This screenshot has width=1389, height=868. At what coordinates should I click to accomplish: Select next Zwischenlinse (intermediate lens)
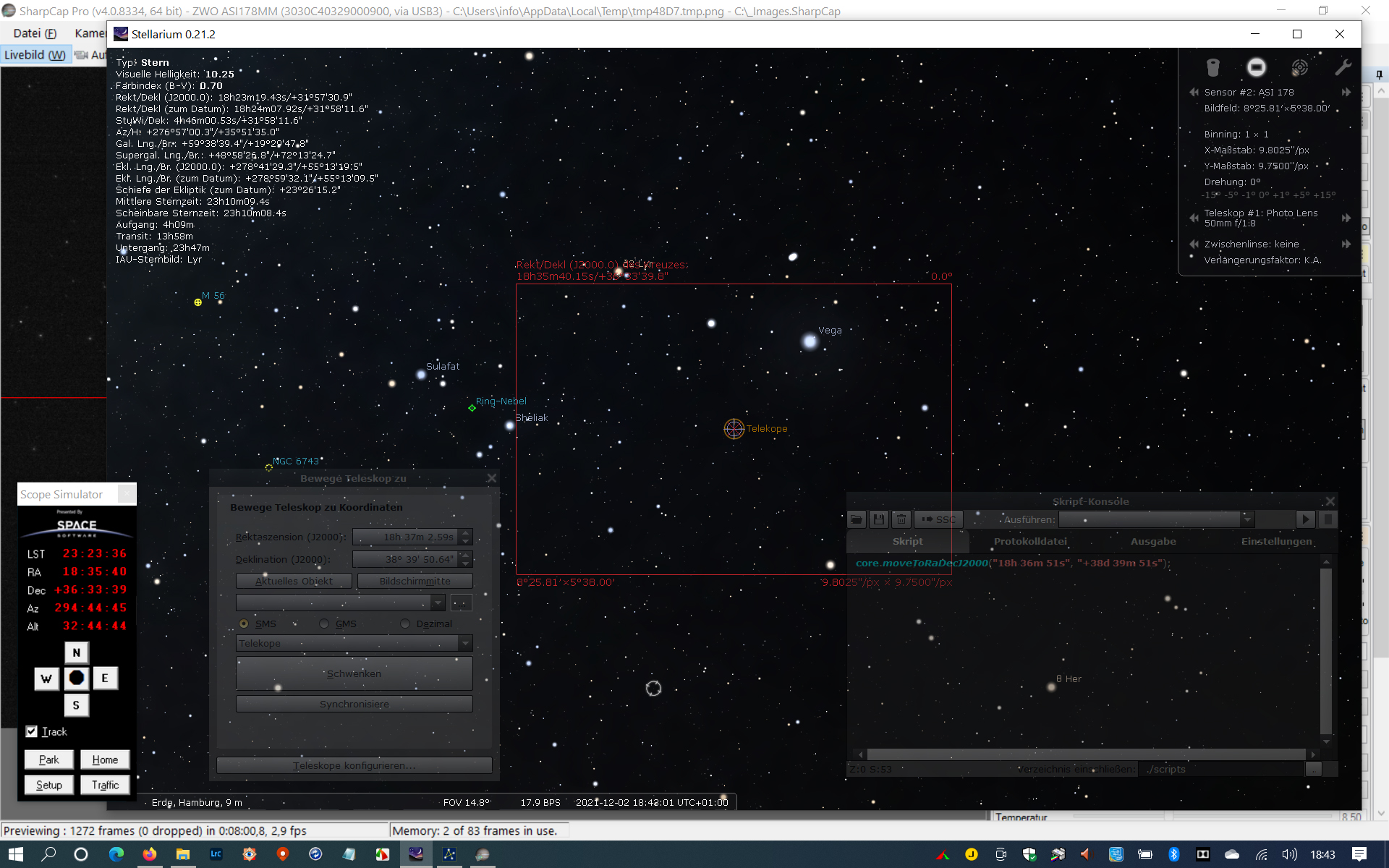tap(1346, 244)
